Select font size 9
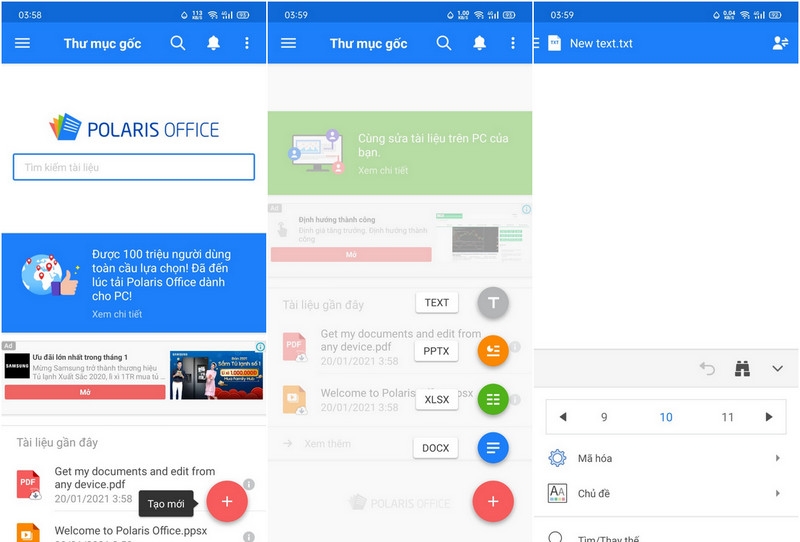 click(604, 417)
